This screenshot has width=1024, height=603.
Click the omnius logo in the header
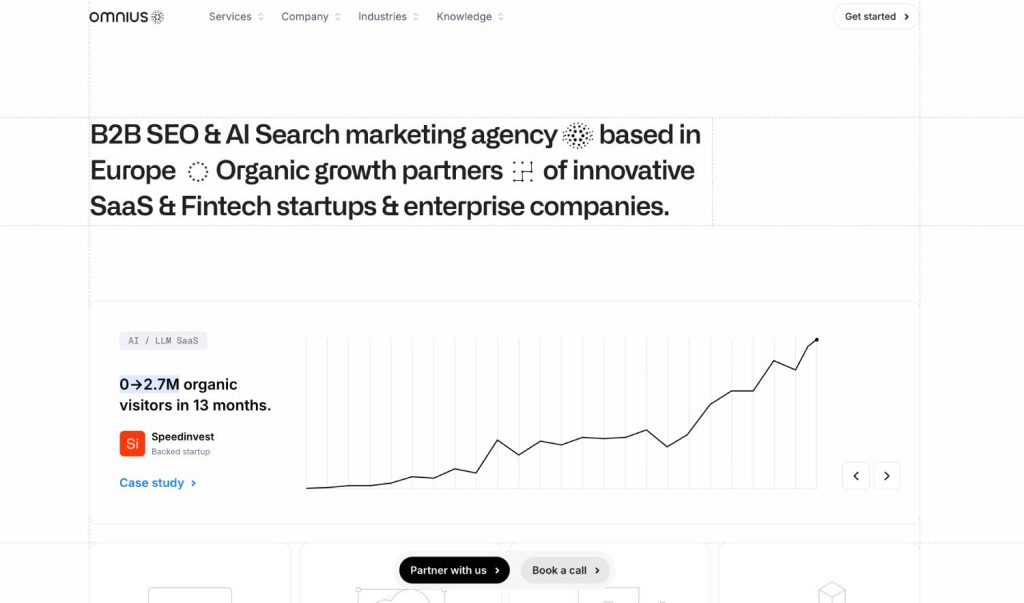(x=118, y=16)
